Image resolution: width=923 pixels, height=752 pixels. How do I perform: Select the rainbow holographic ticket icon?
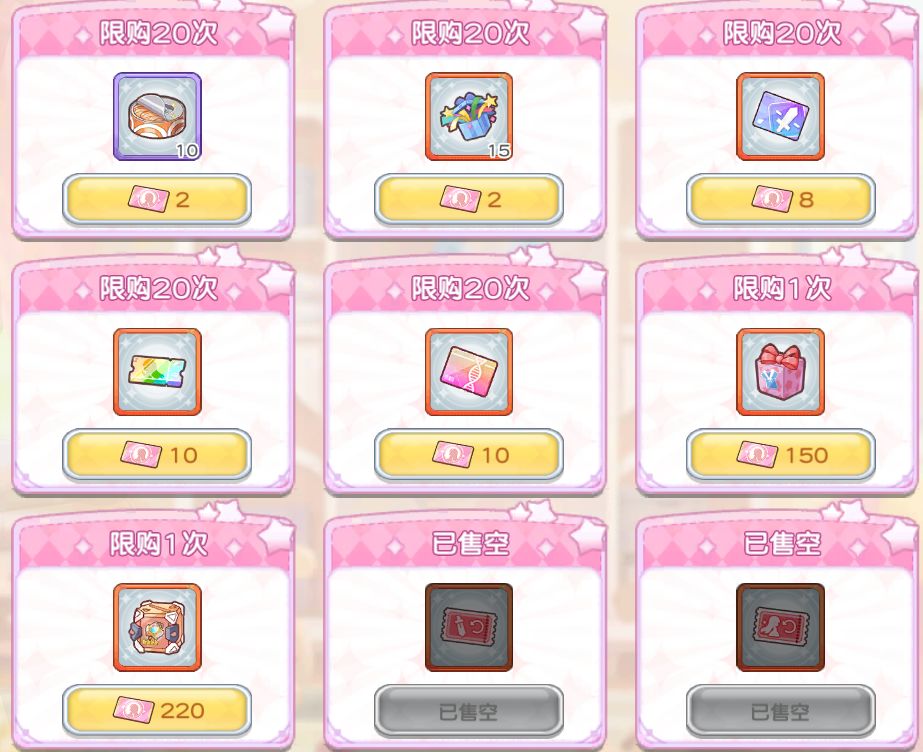click(157, 372)
